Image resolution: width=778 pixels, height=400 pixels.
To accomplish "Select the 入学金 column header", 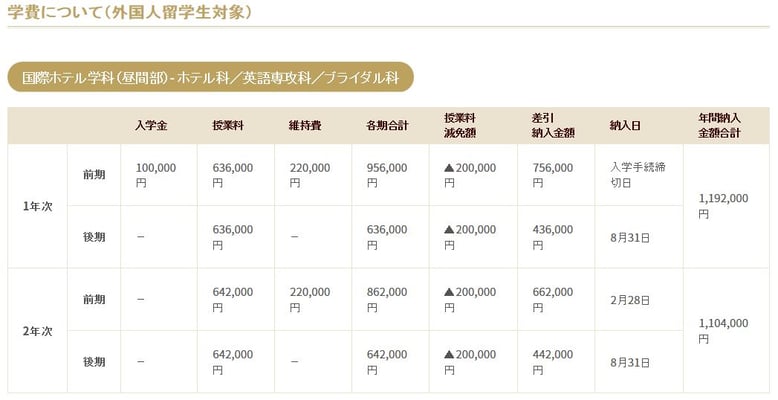I will coord(151,125).
